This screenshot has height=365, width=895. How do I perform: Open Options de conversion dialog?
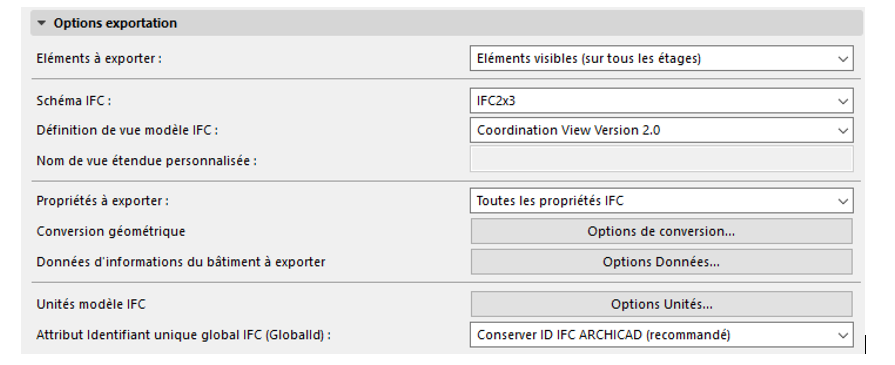[x=662, y=231]
